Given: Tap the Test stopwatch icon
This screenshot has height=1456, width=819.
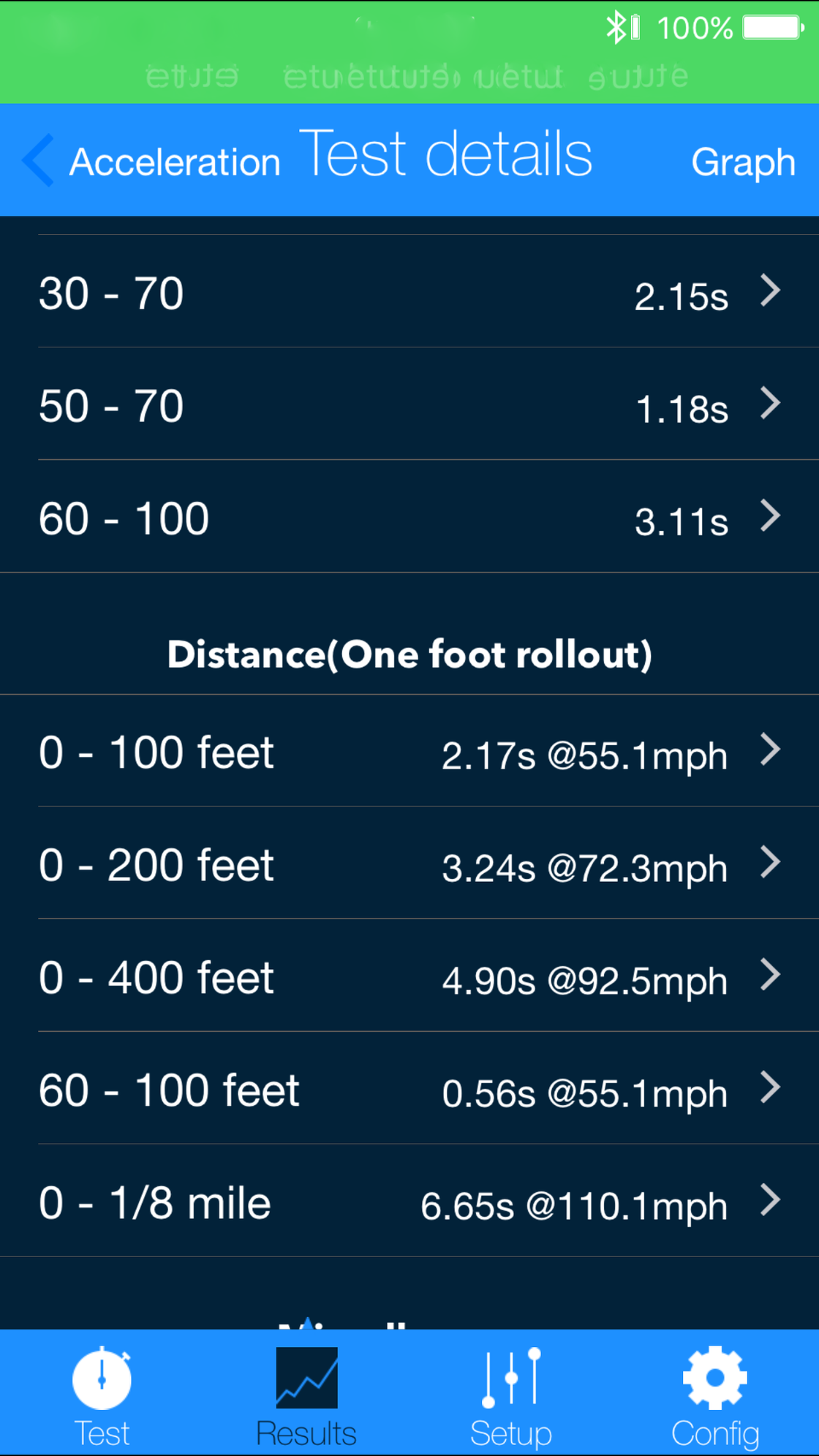Looking at the screenshot, I should click(x=102, y=1379).
